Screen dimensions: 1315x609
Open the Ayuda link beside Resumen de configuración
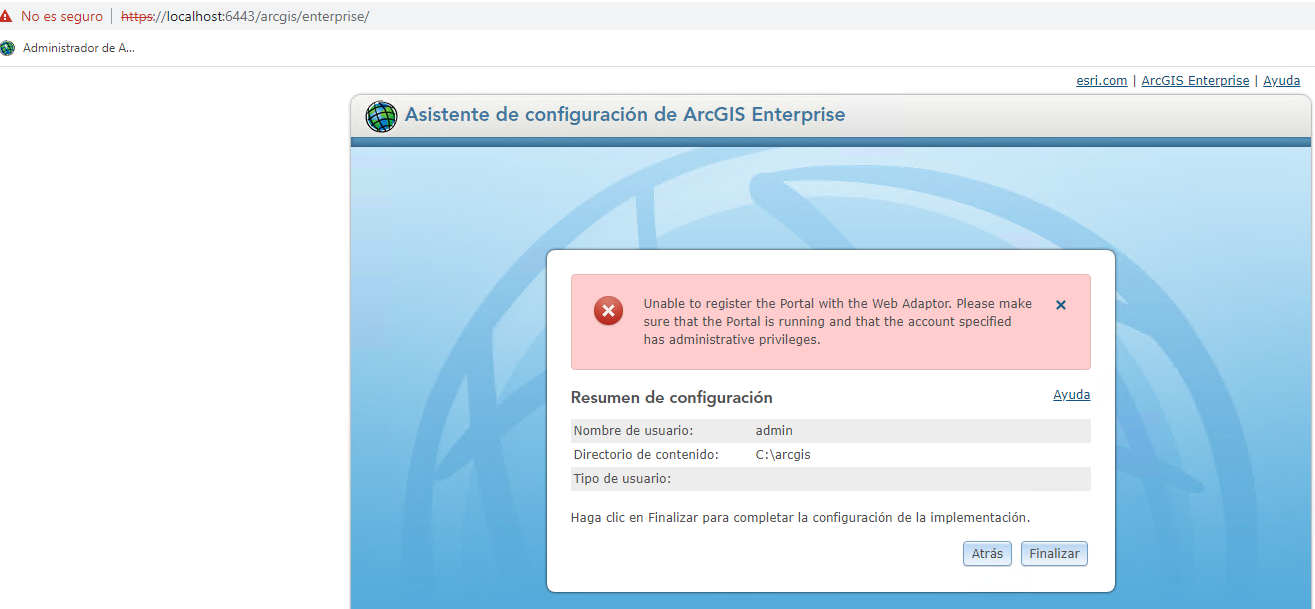tap(1071, 395)
